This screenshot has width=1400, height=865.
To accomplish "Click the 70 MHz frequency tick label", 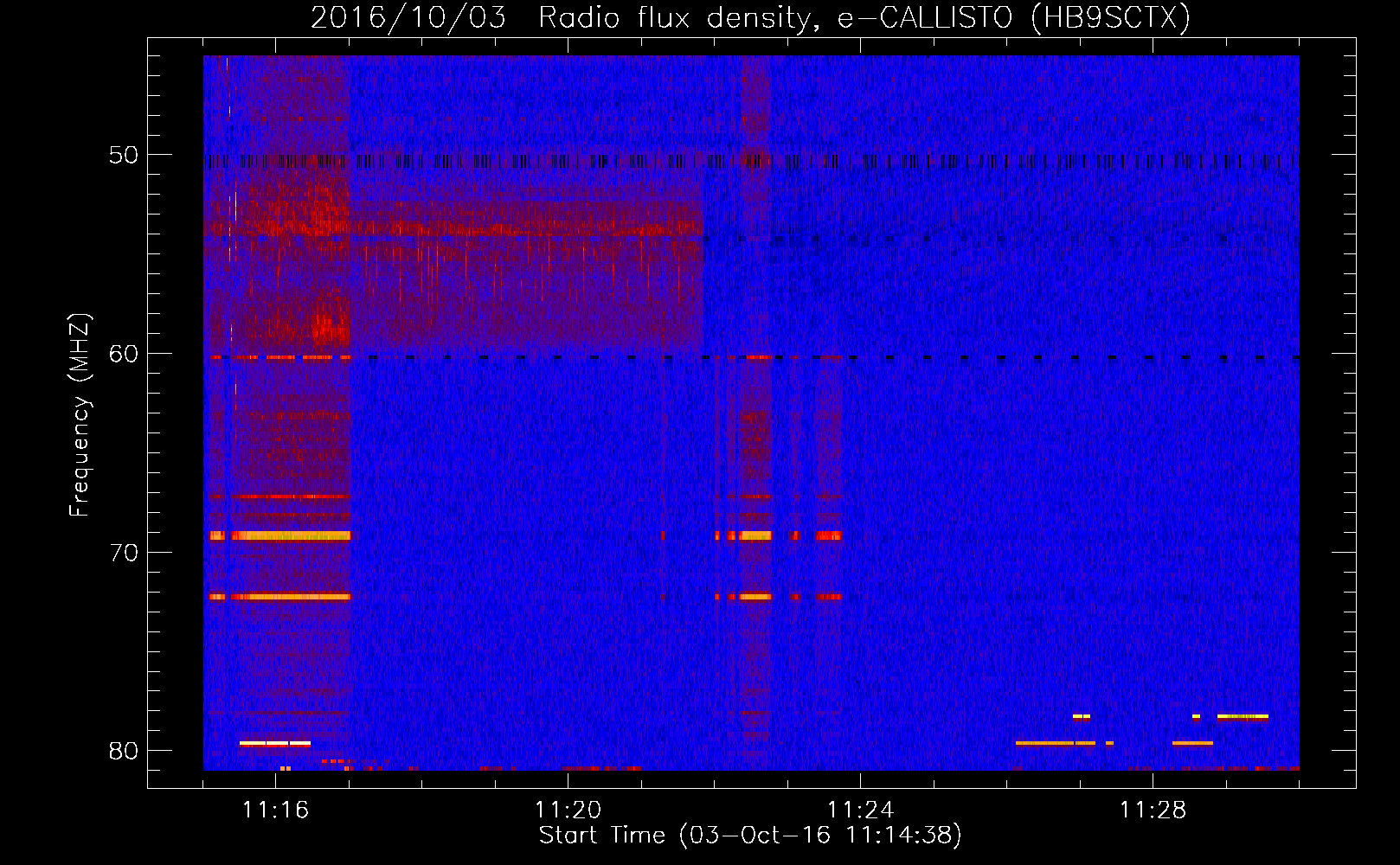I will (x=124, y=553).
